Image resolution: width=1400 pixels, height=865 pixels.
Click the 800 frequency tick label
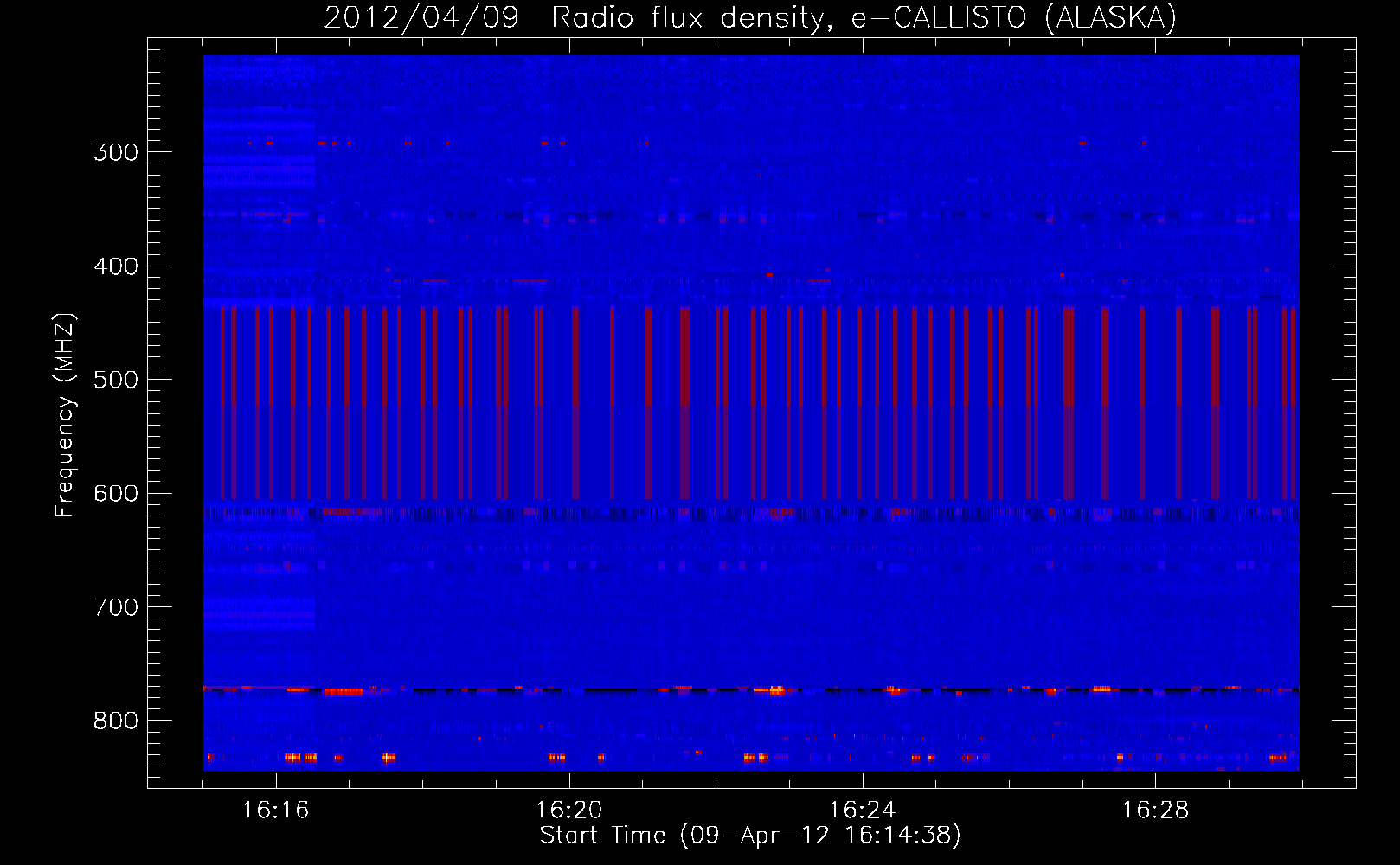(x=116, y=721)
